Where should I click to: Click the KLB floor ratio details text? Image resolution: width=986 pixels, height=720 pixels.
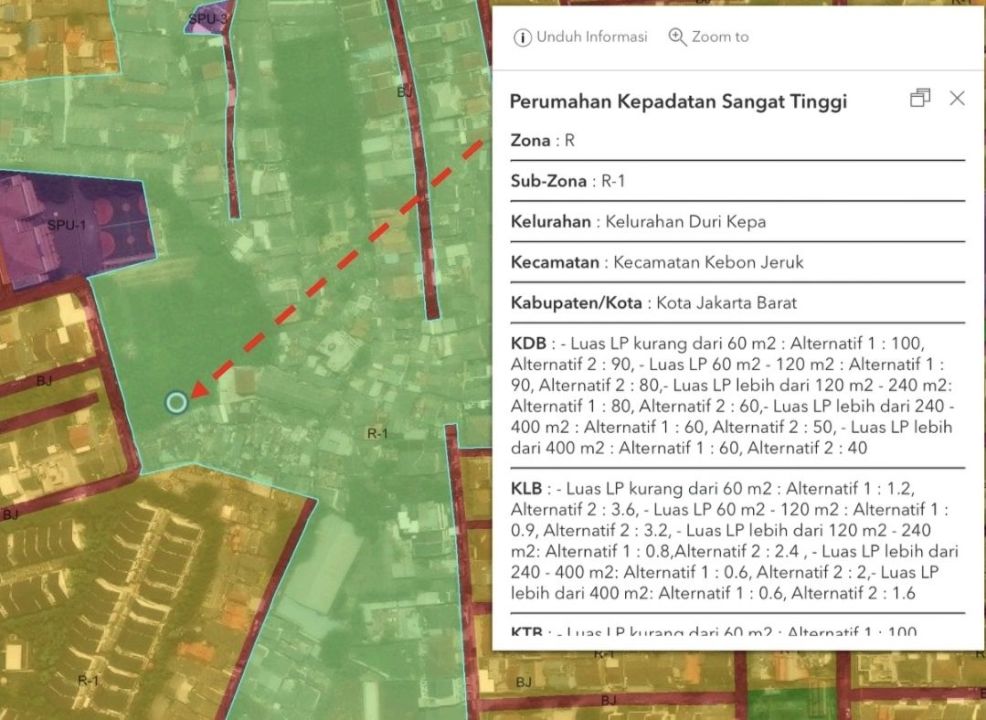735,540
